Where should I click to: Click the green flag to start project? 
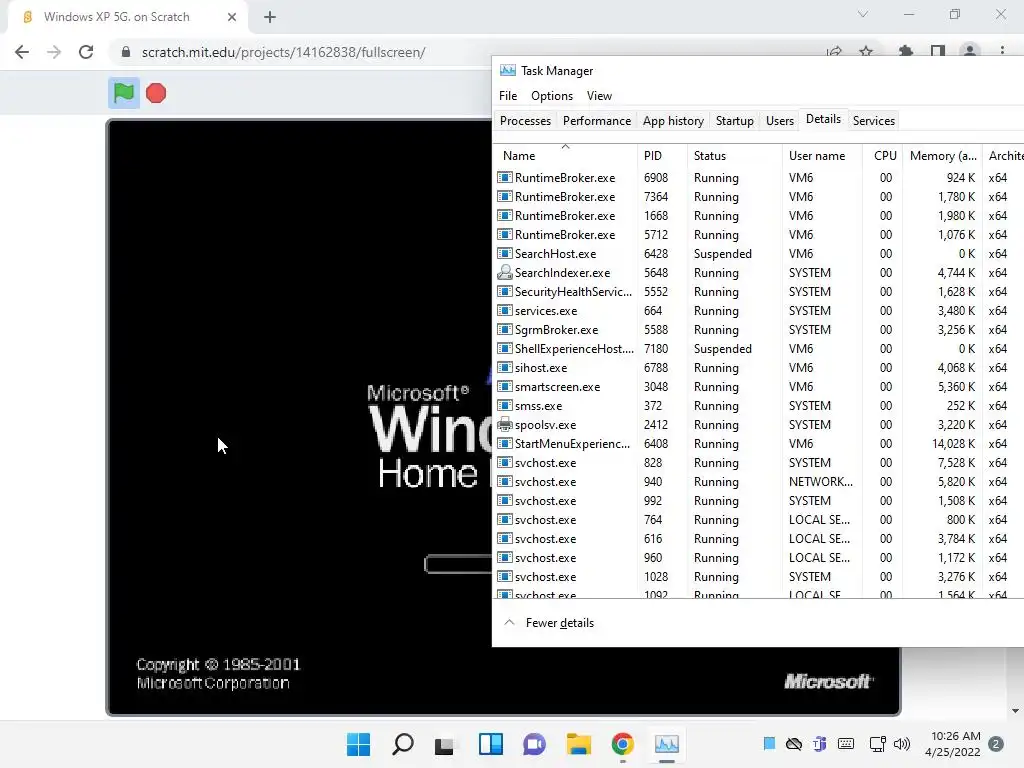[x=123, y=93]
